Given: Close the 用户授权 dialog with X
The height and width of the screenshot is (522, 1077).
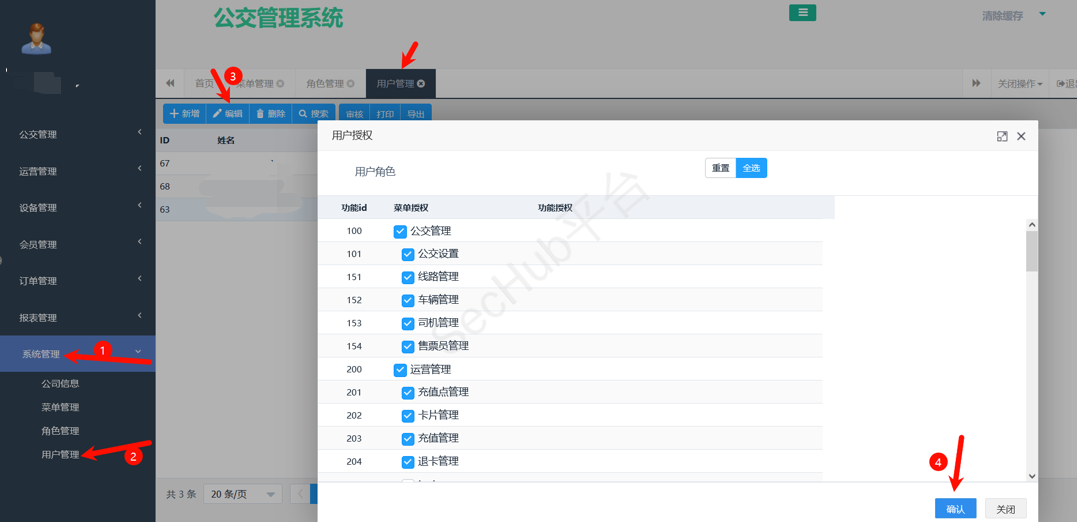Looking at the screenshot, I should point(1021,136).
